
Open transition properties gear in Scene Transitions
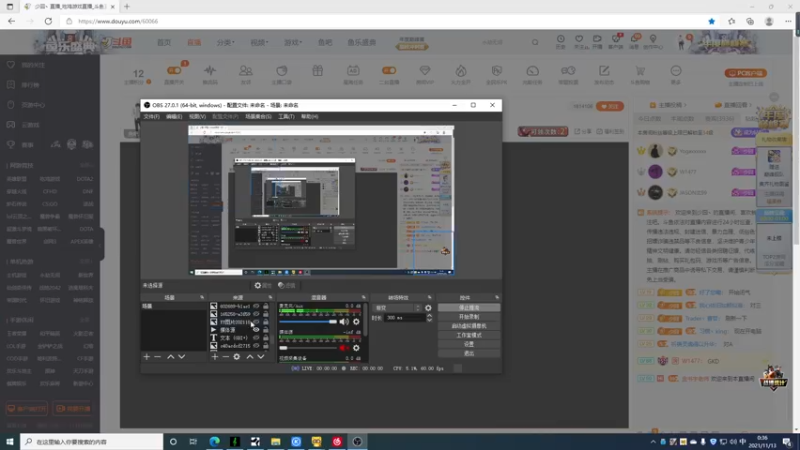(x=428, y=308)
